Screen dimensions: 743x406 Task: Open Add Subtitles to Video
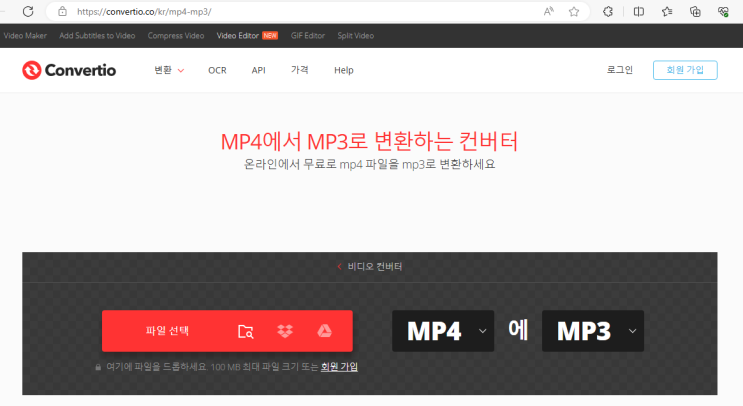tap(97, 36)
